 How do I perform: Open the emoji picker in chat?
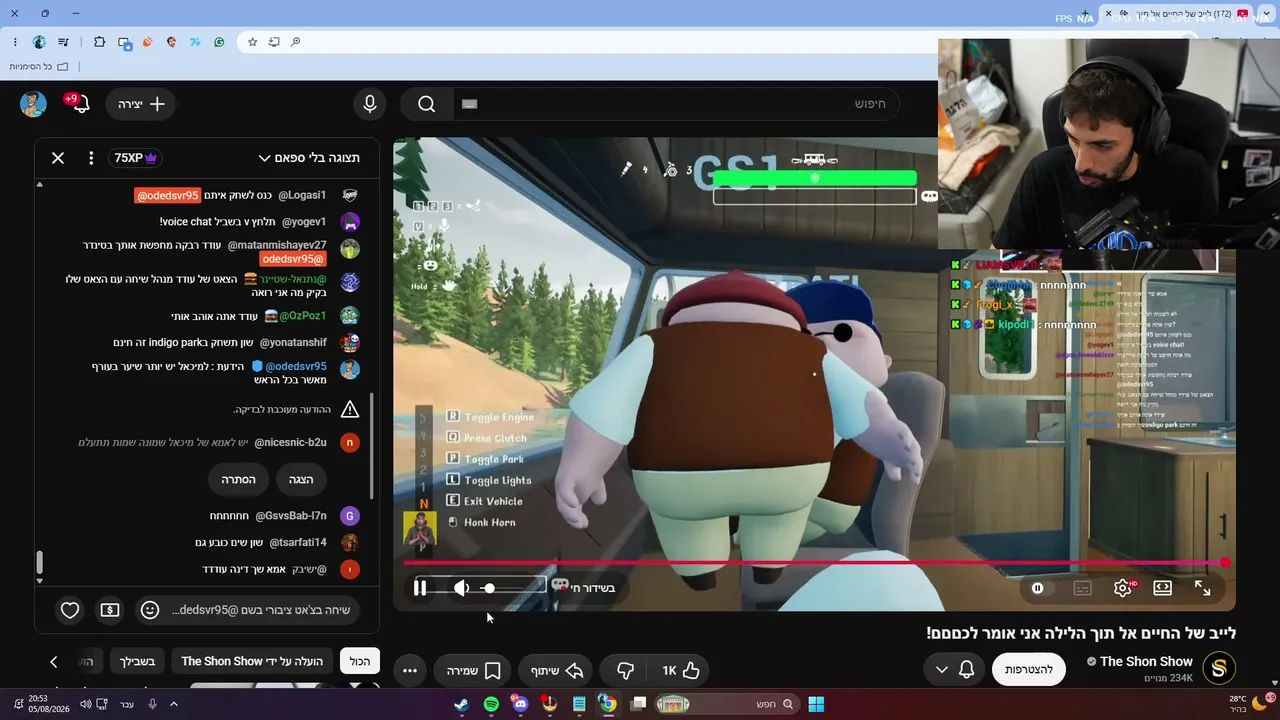[150, 610]
